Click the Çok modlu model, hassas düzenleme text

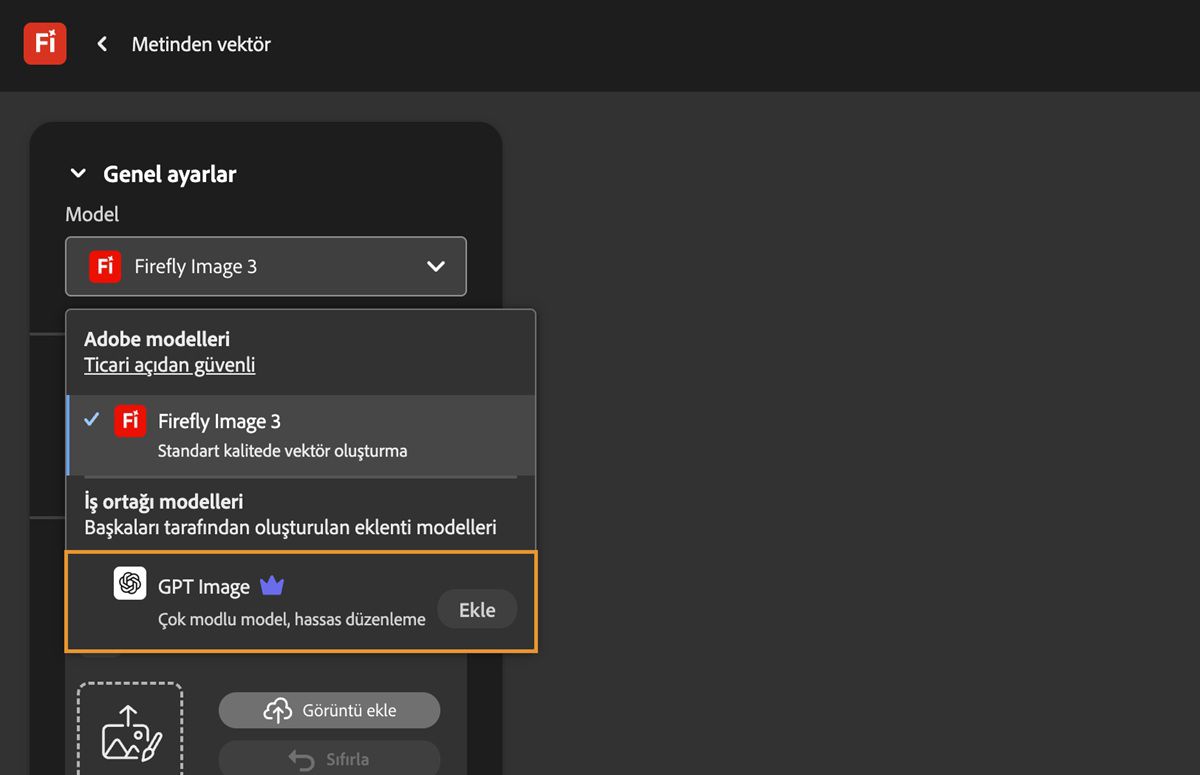(x=292, y=620)
